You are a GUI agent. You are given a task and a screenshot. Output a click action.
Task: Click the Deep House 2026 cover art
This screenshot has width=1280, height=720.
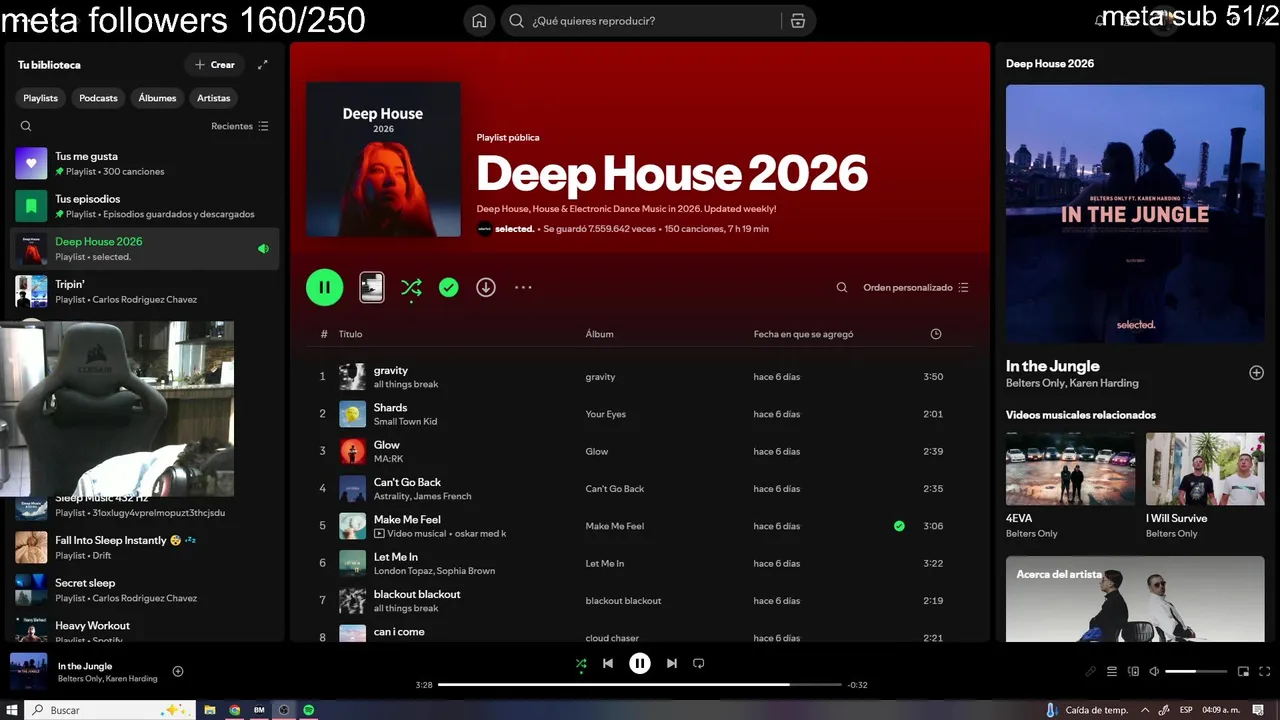[x=383, y=159]
